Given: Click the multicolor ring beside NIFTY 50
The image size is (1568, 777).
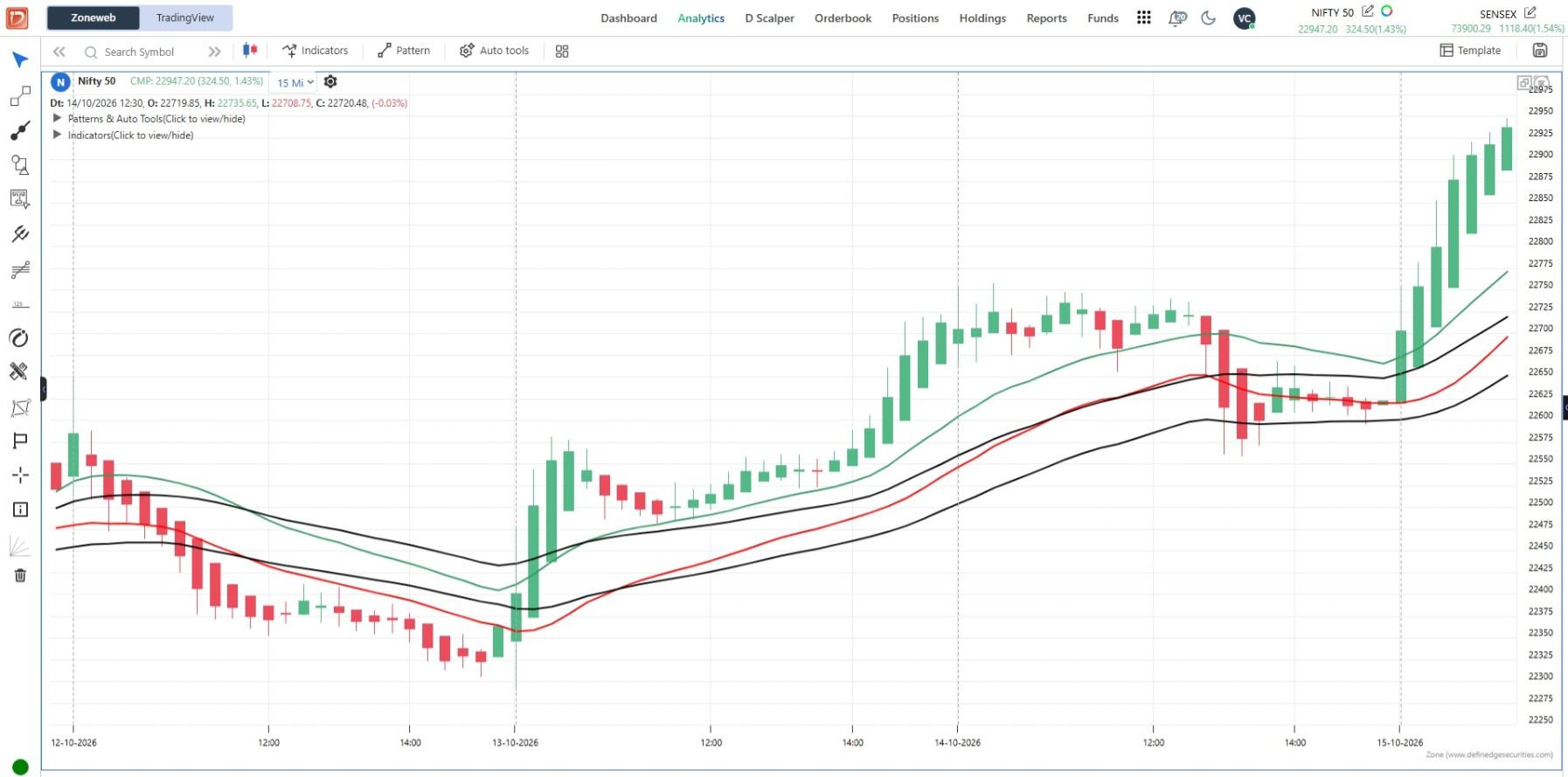Looking at the screenshot, I should [1386, 11].
